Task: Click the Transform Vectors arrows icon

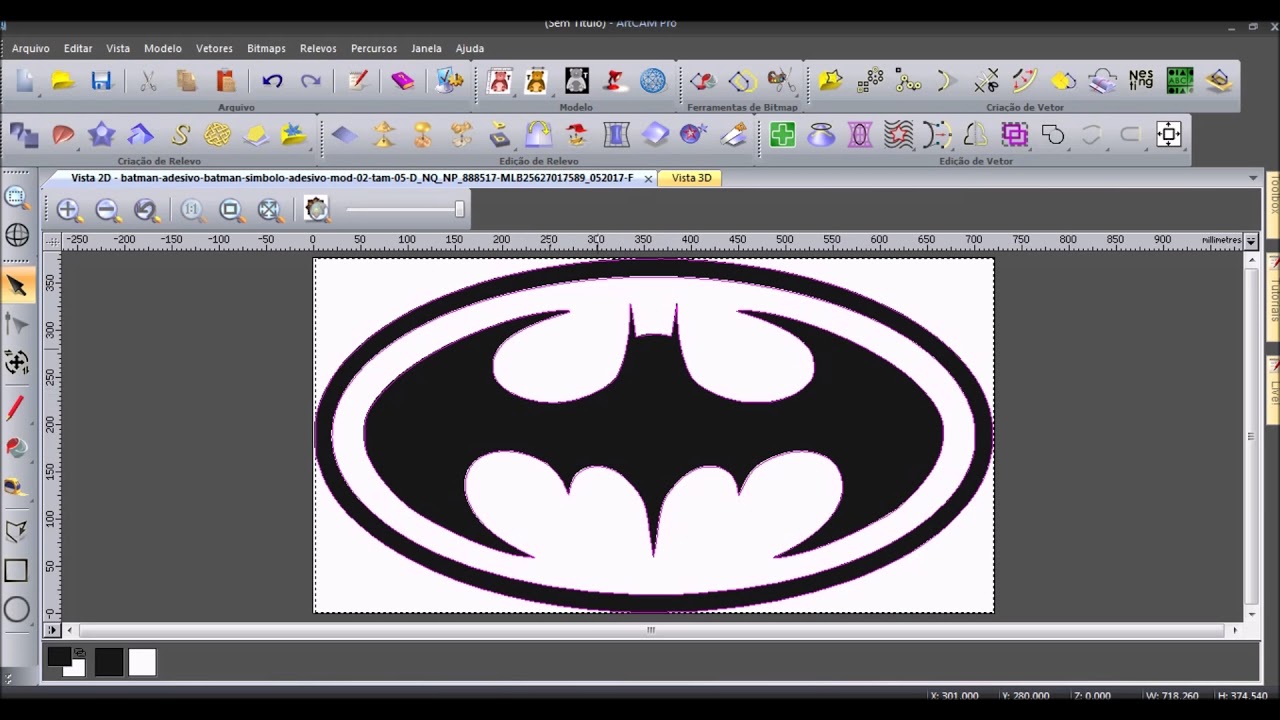Action: pyautogui.click(x=1169, y=135)
